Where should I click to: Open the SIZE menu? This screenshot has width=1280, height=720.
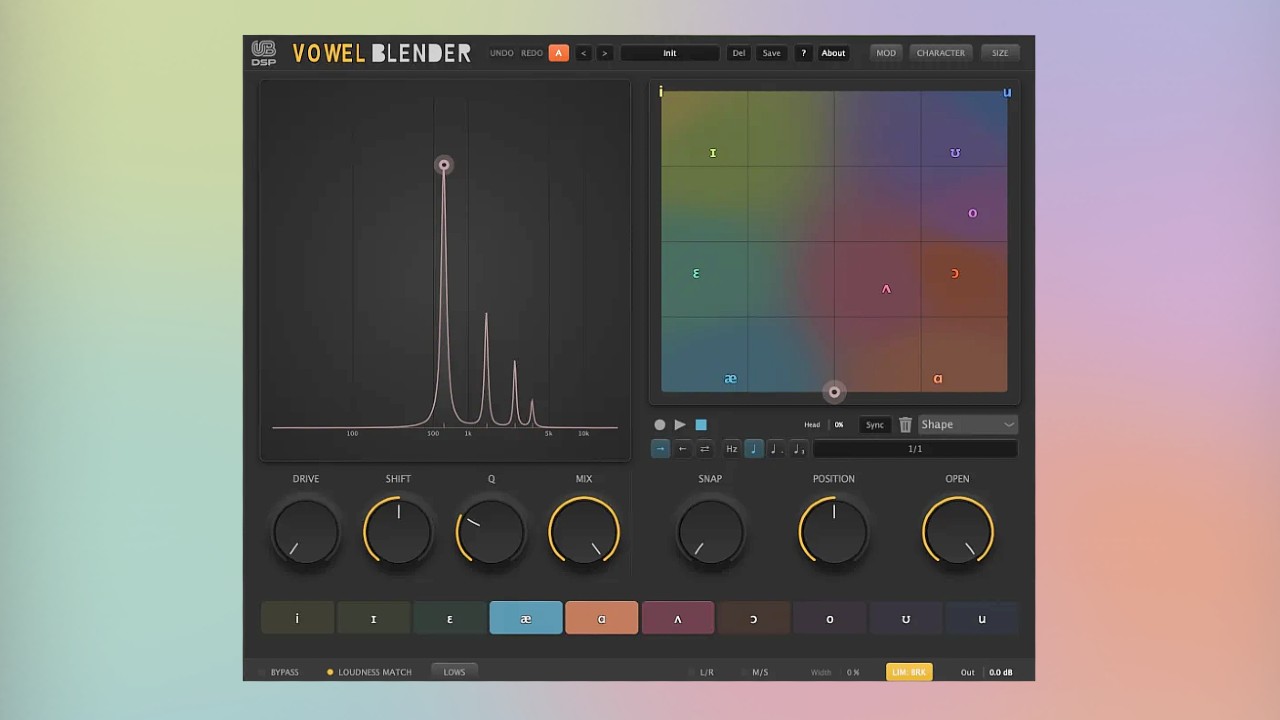click(x=1000, y=53)
